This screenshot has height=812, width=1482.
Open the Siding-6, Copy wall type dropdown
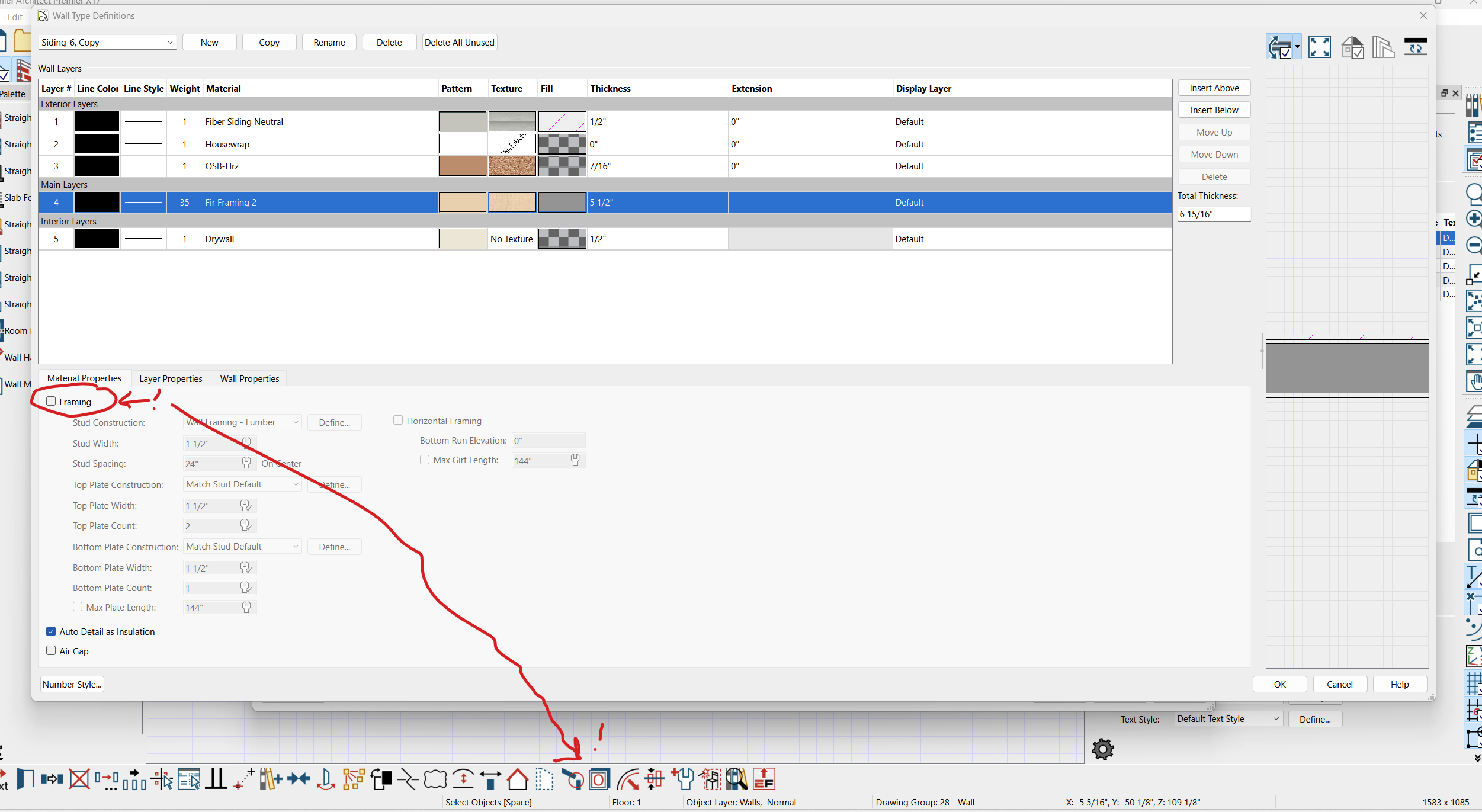point(107,43)
